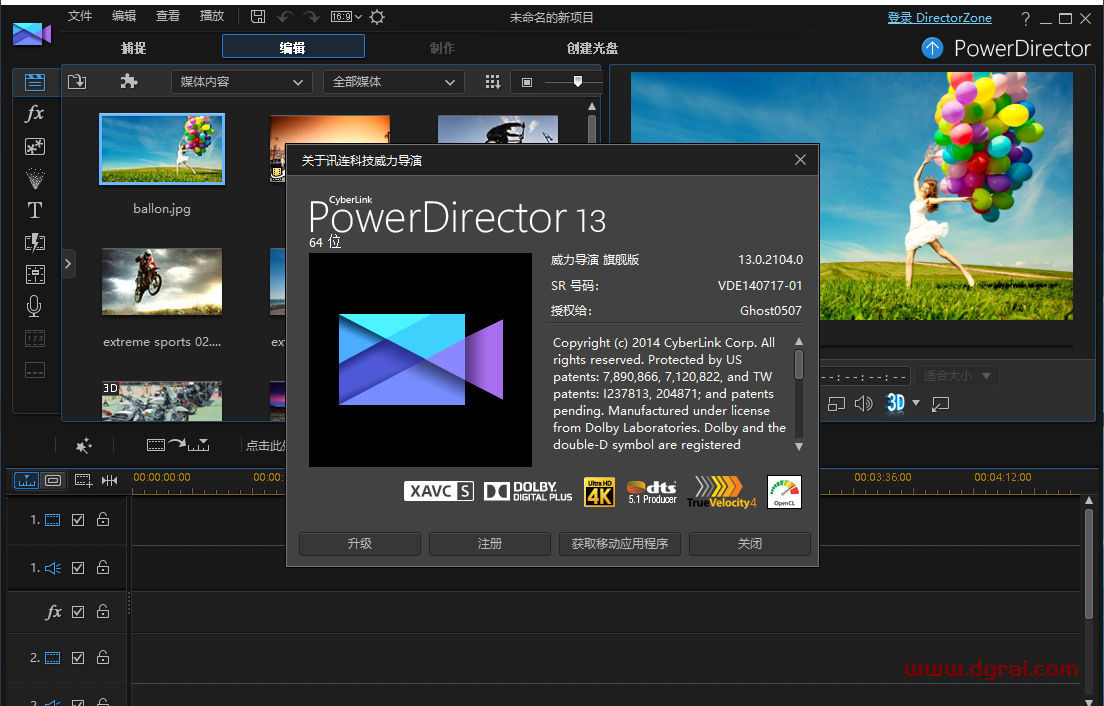Click the Magic Tools wand icon
1104x706 pixels.
tap(84, 445)
